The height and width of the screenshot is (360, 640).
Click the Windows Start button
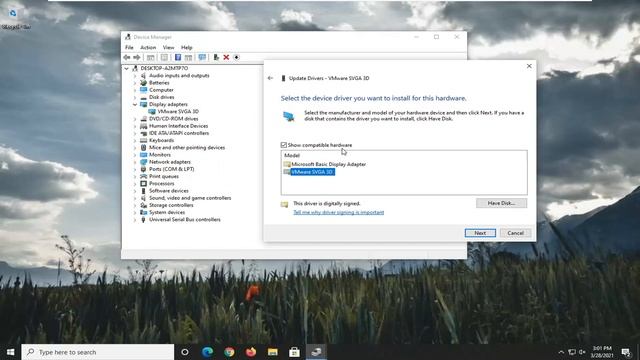tap(11, 352)
